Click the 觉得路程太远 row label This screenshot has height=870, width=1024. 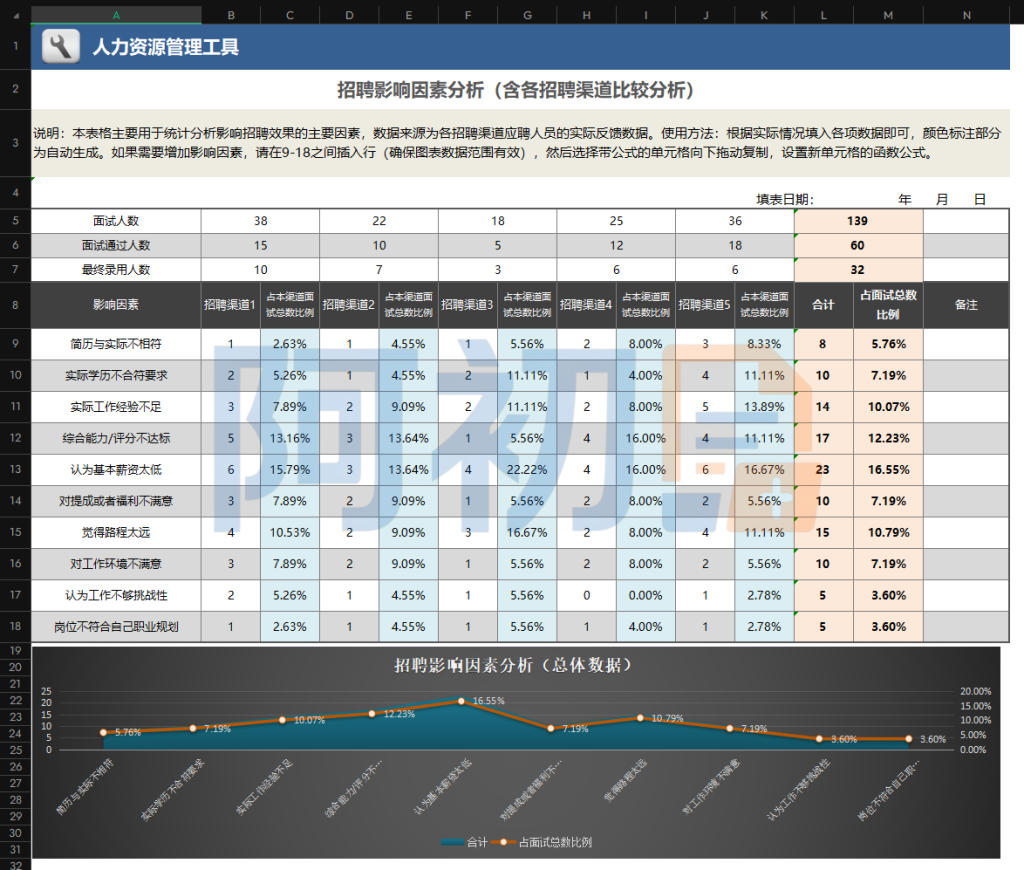click(x=116, y=532)
